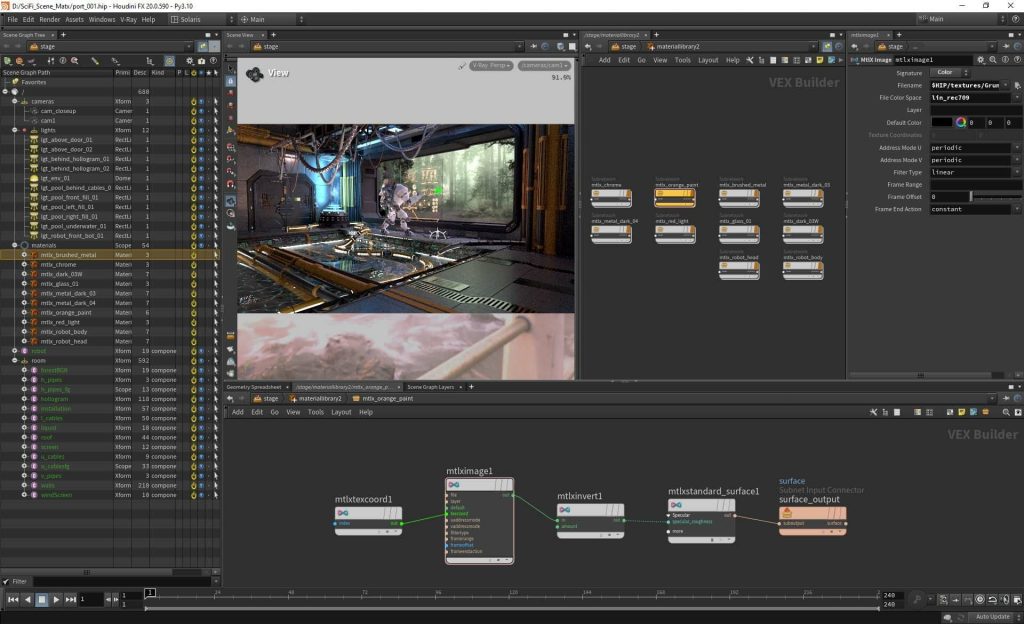Click the search icon in the Scene Graph toolbar
Viewport: 1024px width, 624px height.
pos(74,60)
